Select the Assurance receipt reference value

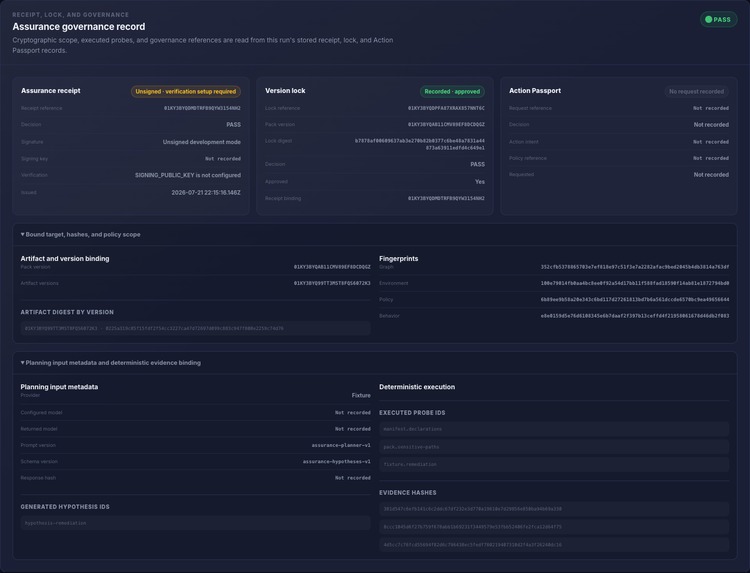click(202, 108)
